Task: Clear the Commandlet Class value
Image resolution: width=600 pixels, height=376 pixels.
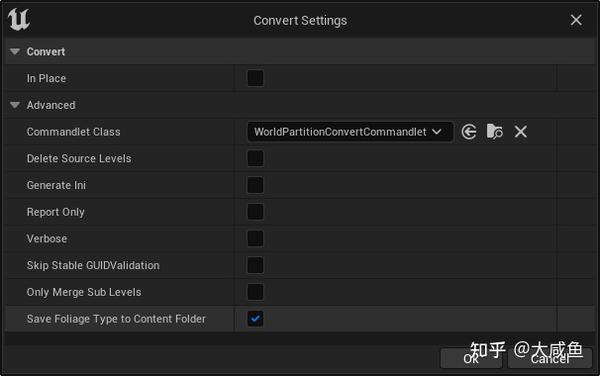Action: (520, 132)
